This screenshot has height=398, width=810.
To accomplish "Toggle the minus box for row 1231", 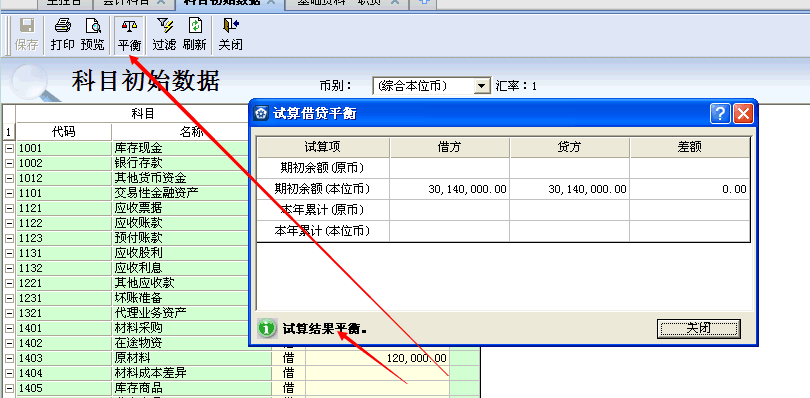I will click(x=9, y=298).
